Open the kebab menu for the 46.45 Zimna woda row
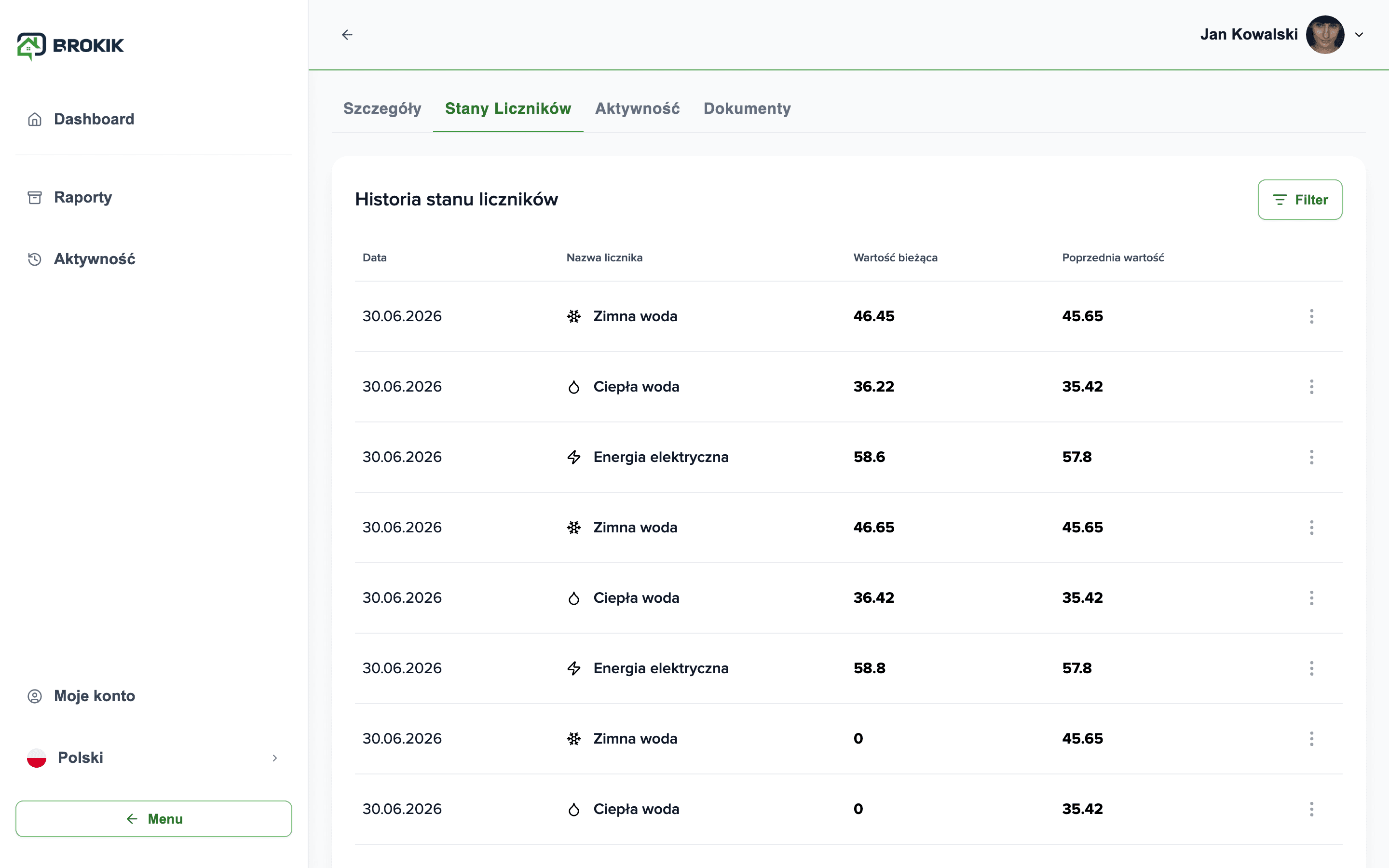The width and height of the screenshot is (1389, 868). [x=1311, y=316]
